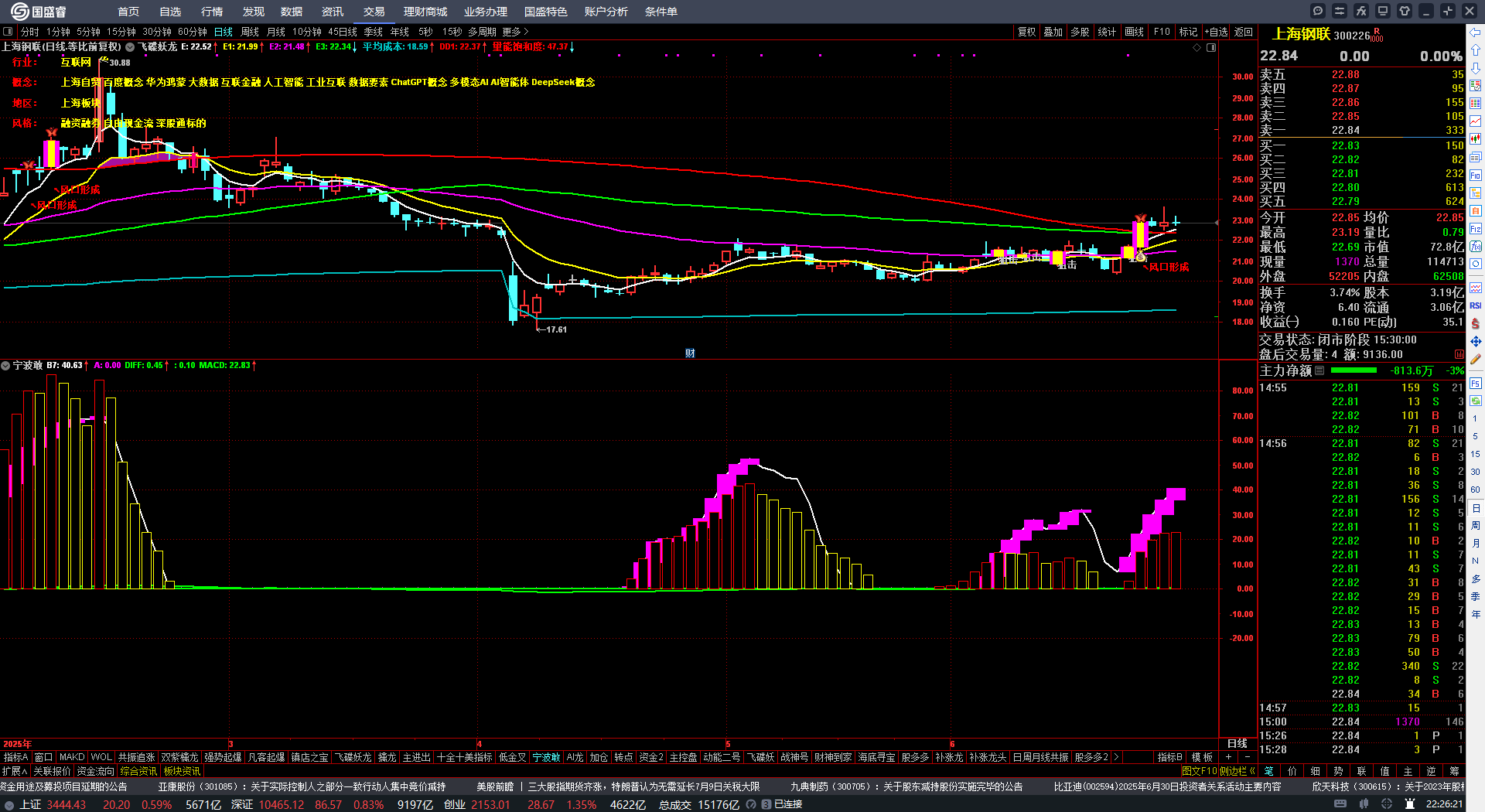Click the 图文F10 link
This screenshot has width=1485, height=812.
point(1199,771)
